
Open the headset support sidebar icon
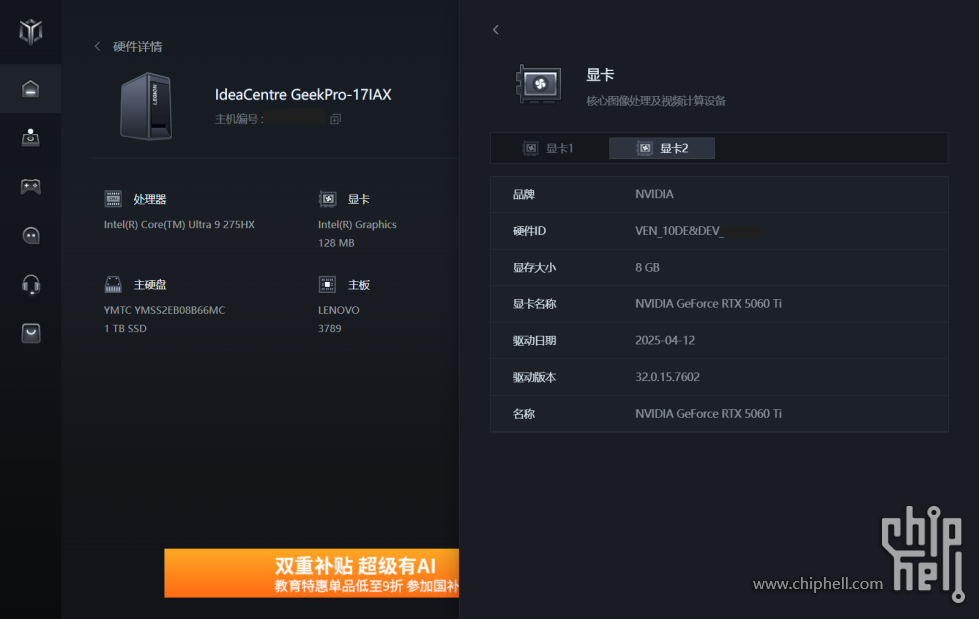click(31, 284)
